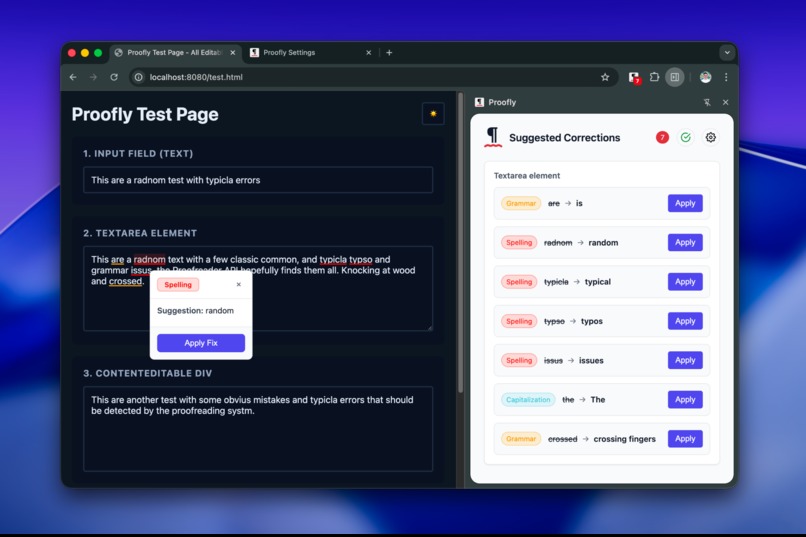
Task: Click the Grammar tag on 'are → is' row
Action: [521, 203]
